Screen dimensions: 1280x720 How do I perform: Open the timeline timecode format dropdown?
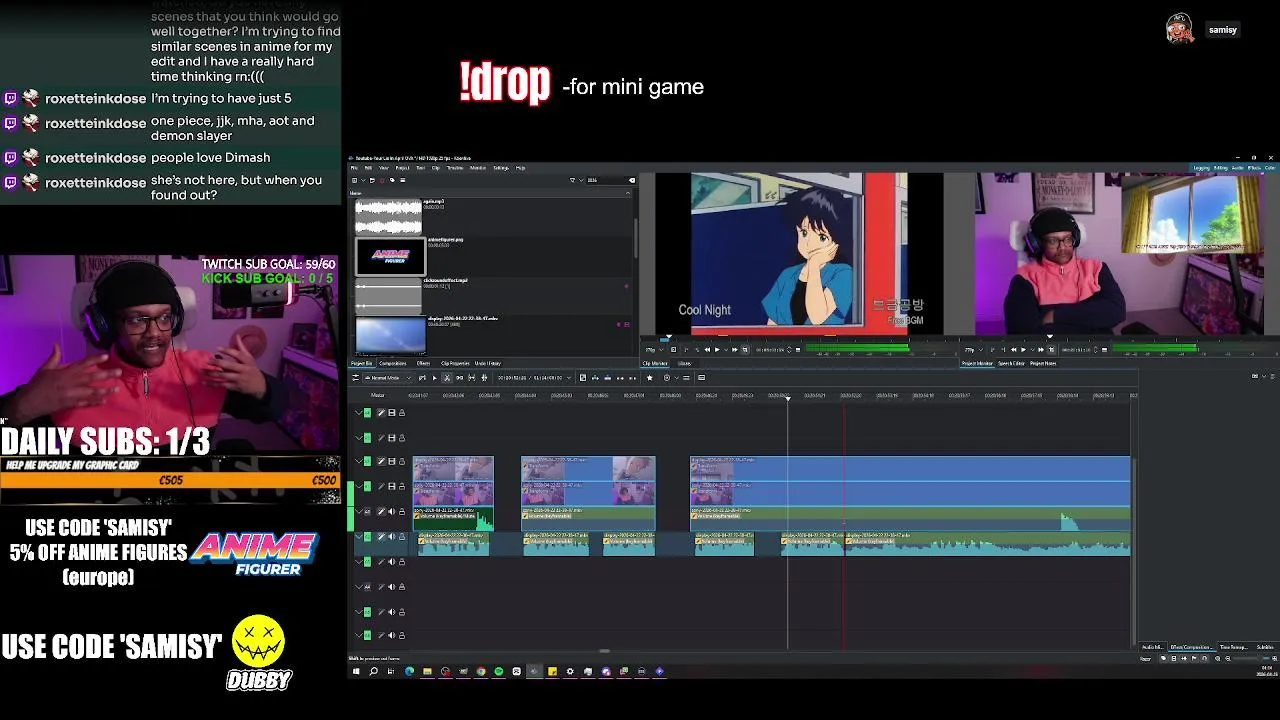tap(569, 377)
